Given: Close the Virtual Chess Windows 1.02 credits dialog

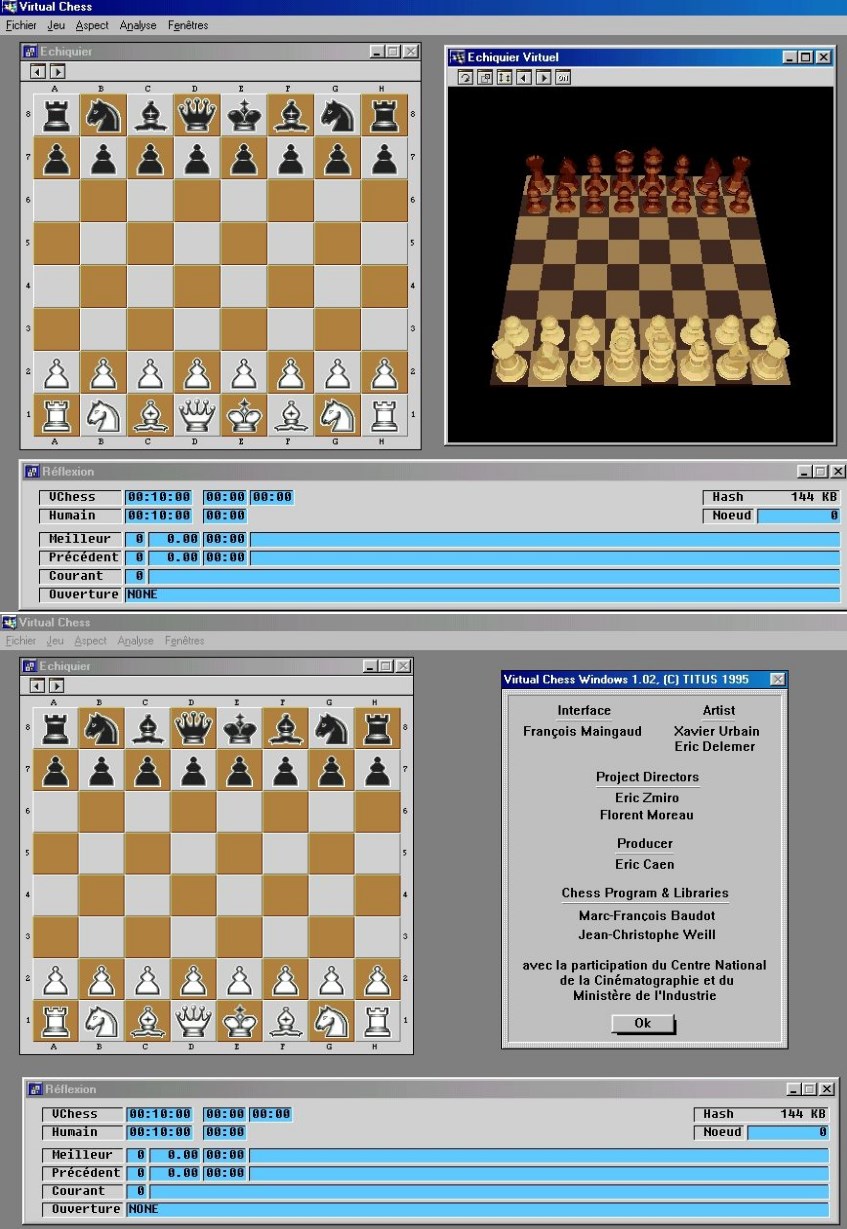Looking at the screenshot, I should point(777,680).
